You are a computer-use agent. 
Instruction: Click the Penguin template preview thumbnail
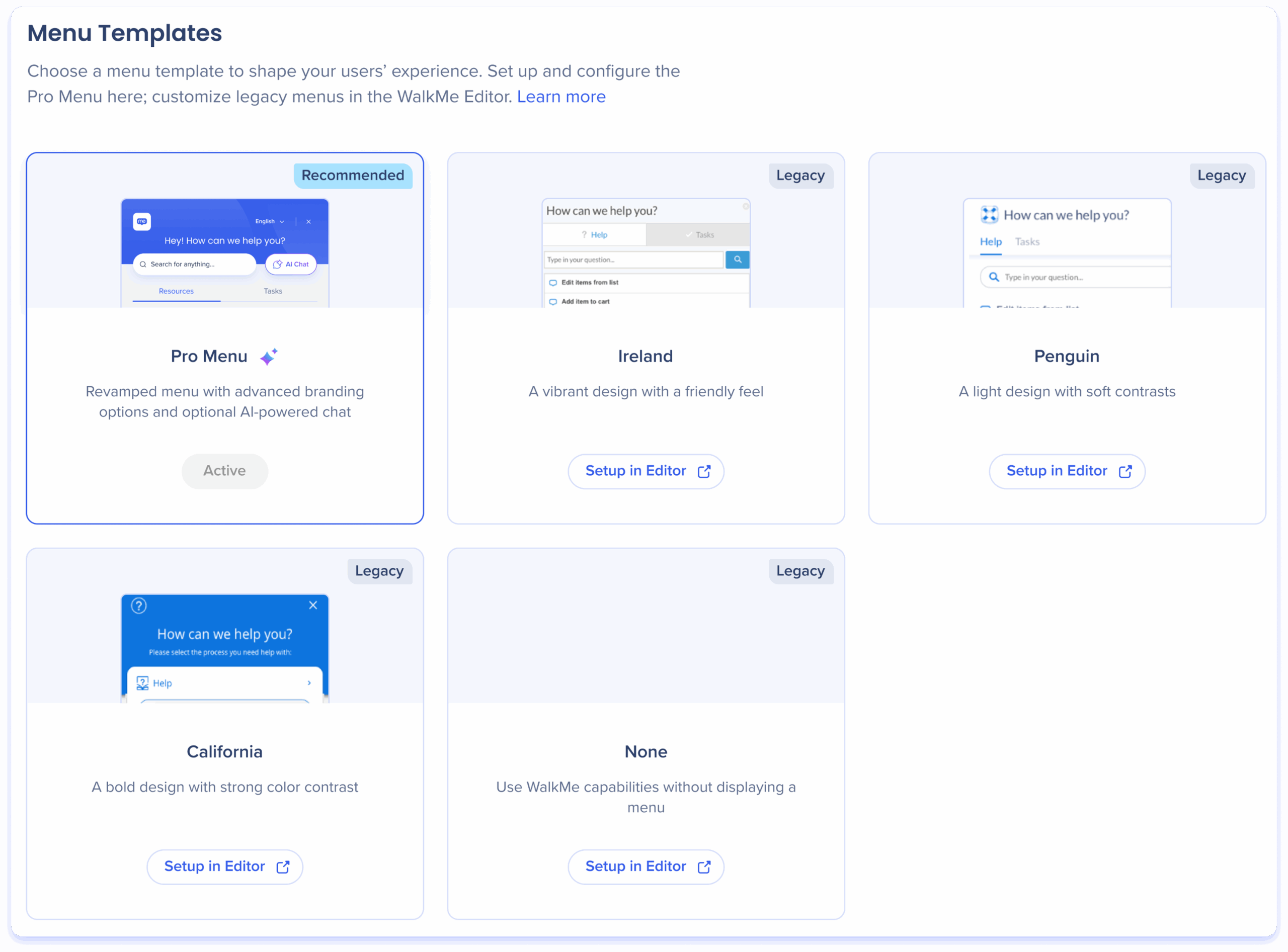[x=1067, y=253]
